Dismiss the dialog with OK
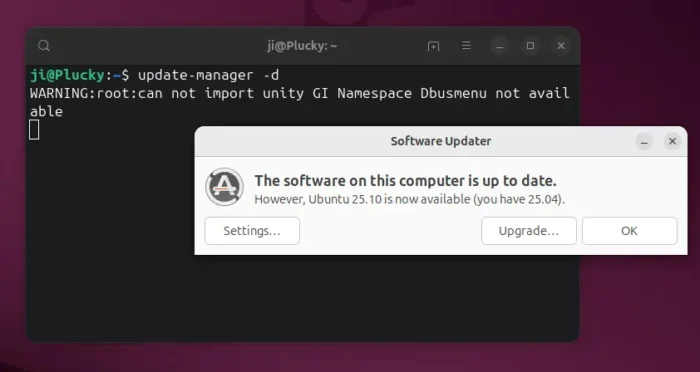This screenshot has width=700, height=372. tap(629, 231)
